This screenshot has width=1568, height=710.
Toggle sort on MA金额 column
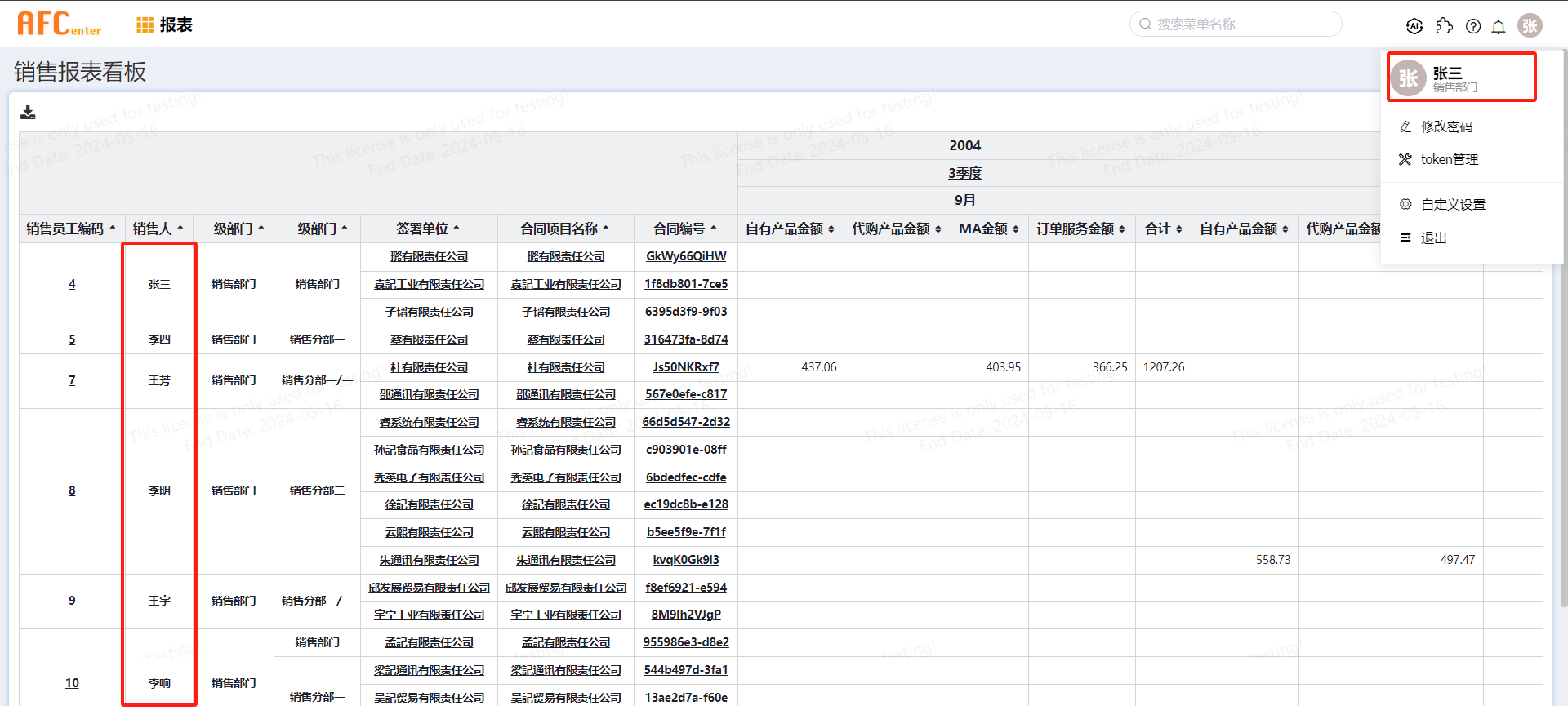988,229
